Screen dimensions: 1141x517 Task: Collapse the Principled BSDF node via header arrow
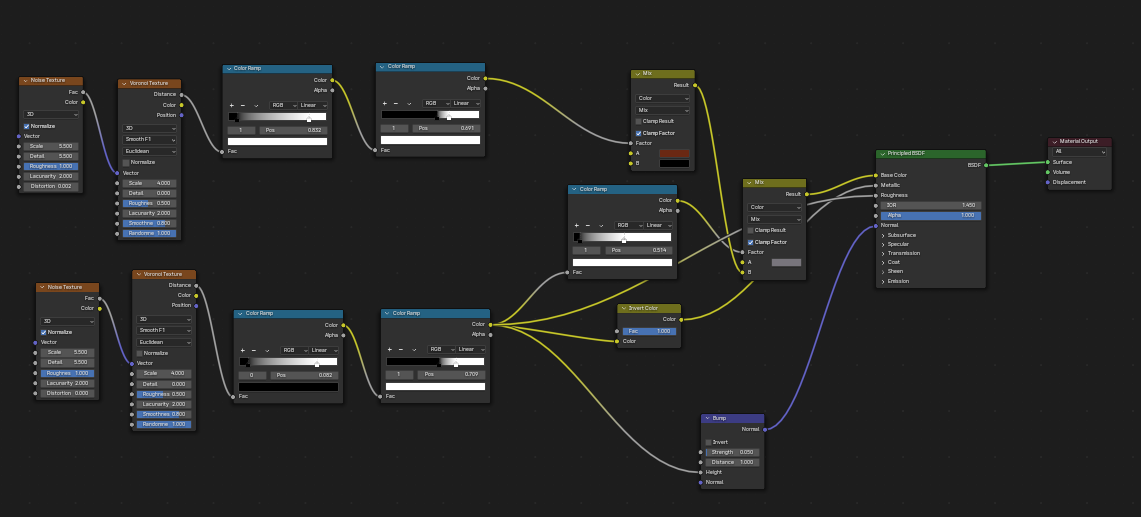coord(881,153)
